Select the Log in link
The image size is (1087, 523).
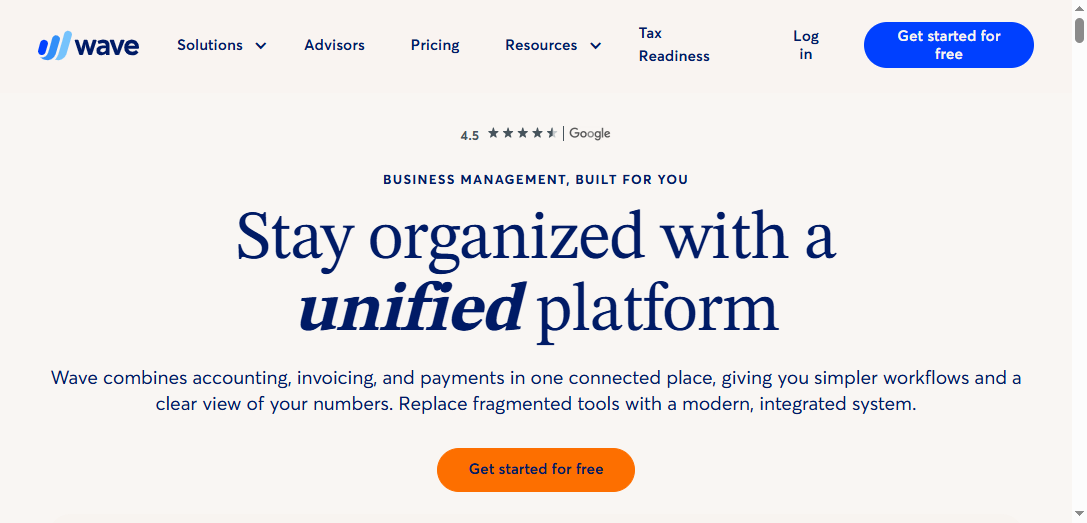point(806,45)
